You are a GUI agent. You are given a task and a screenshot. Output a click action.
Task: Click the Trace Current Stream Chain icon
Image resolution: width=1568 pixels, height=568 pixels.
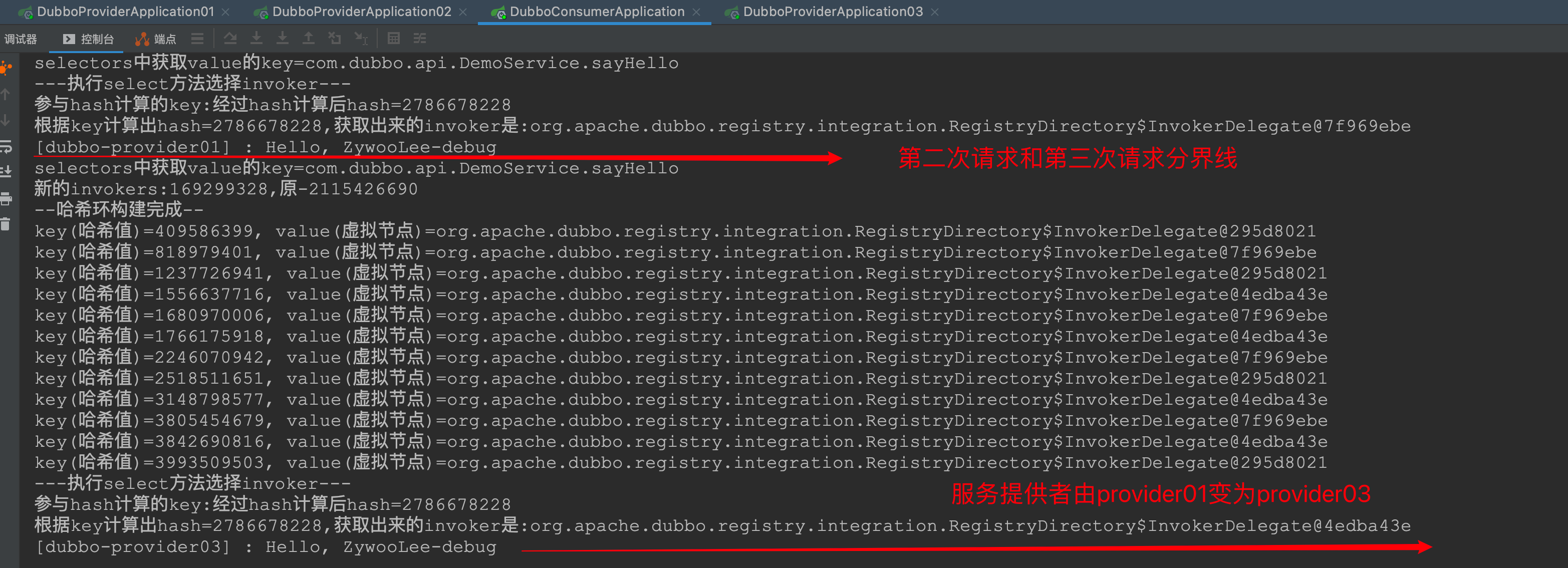420,39
